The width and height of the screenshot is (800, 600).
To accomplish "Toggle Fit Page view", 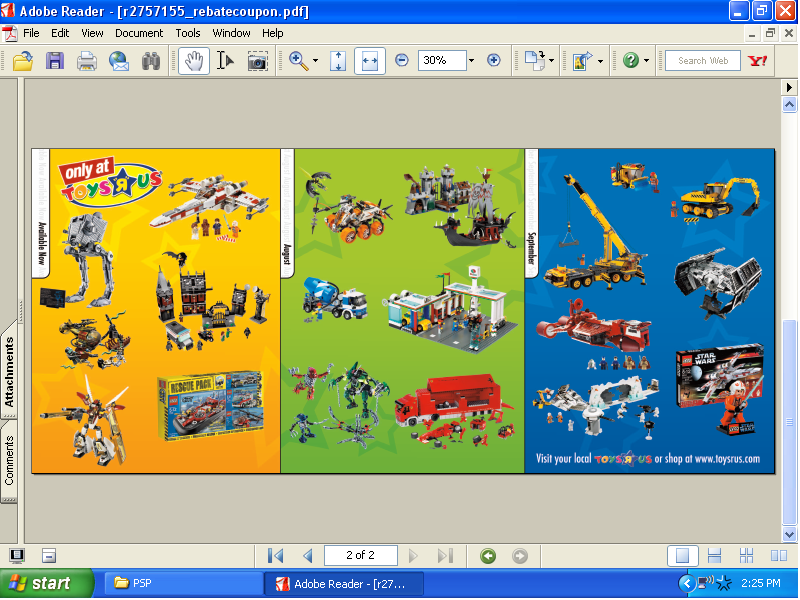I will pos(338,61).
